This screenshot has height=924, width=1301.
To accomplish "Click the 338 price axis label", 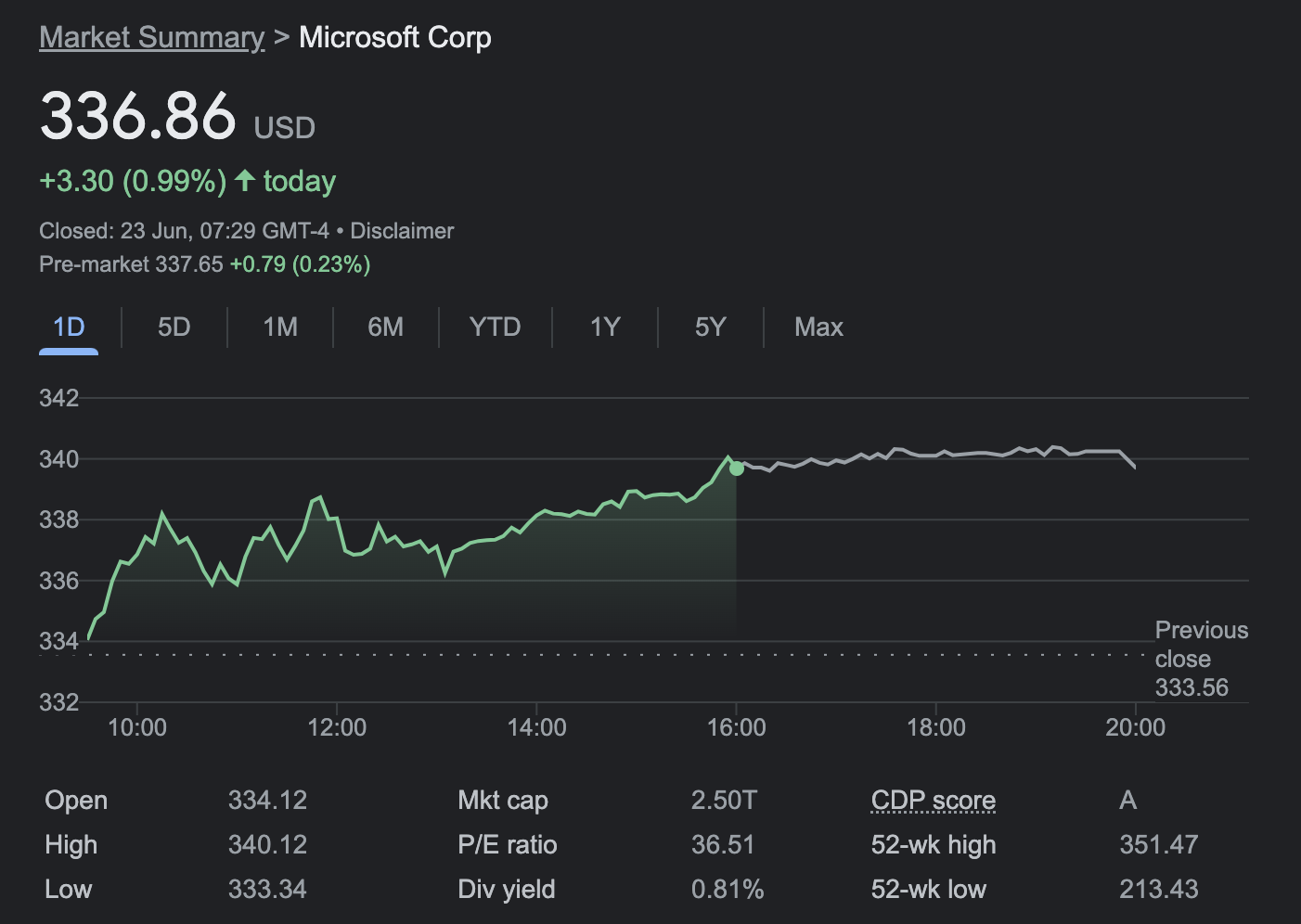I will (59, 520).
